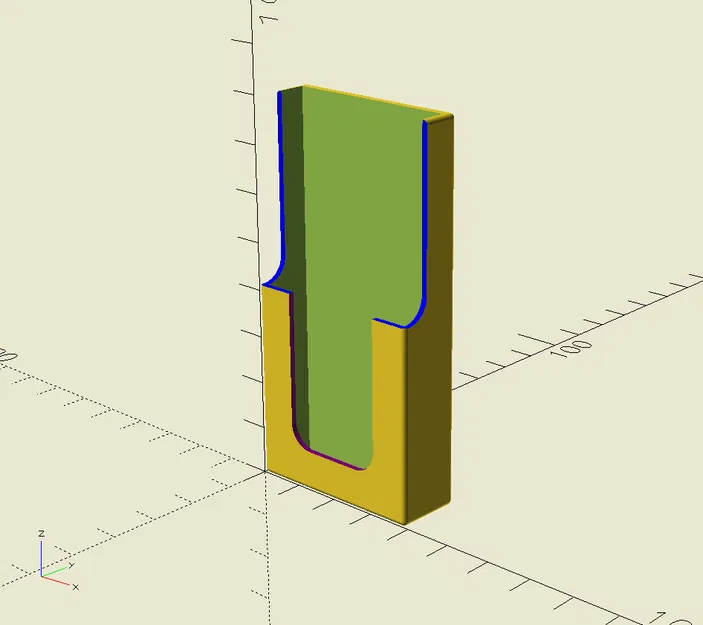Click the "100" tick label on the right axis
The height and width of the screenshot is (625, 703).
572,348
